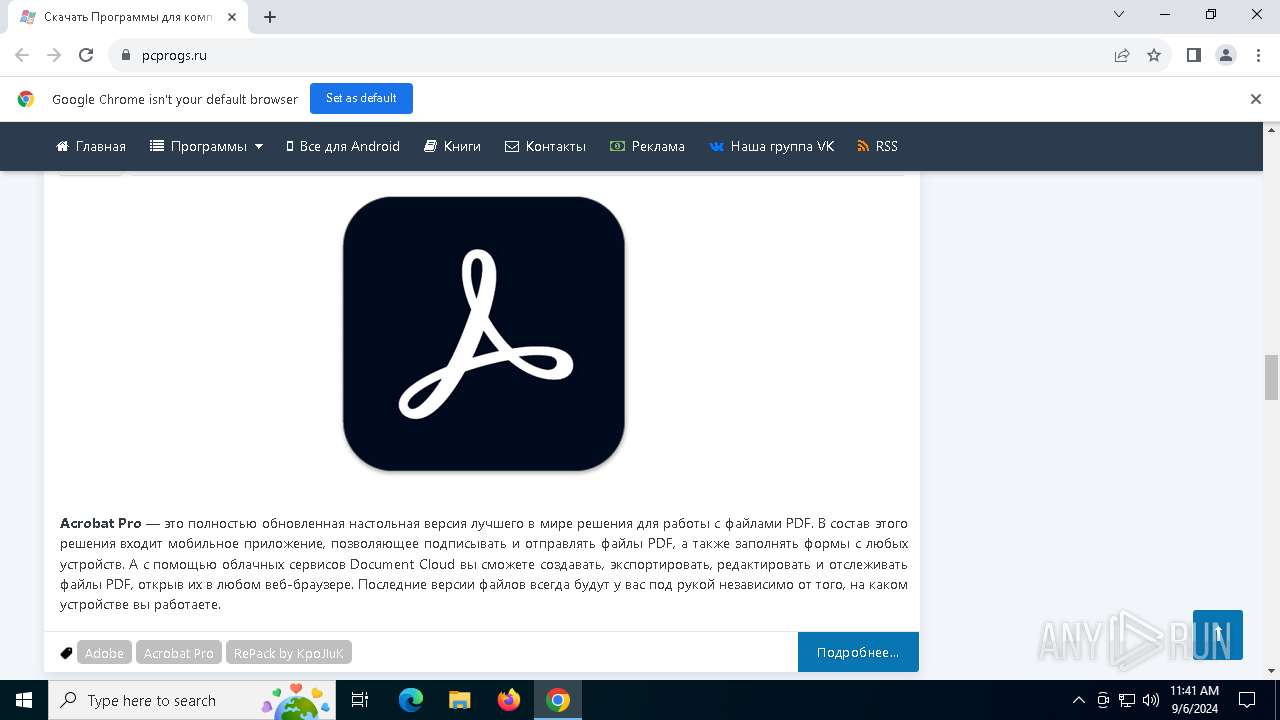Open Task View on taskbar
Image resolution: width=1280 pixels, height=720 pixels.
[361, 700]
